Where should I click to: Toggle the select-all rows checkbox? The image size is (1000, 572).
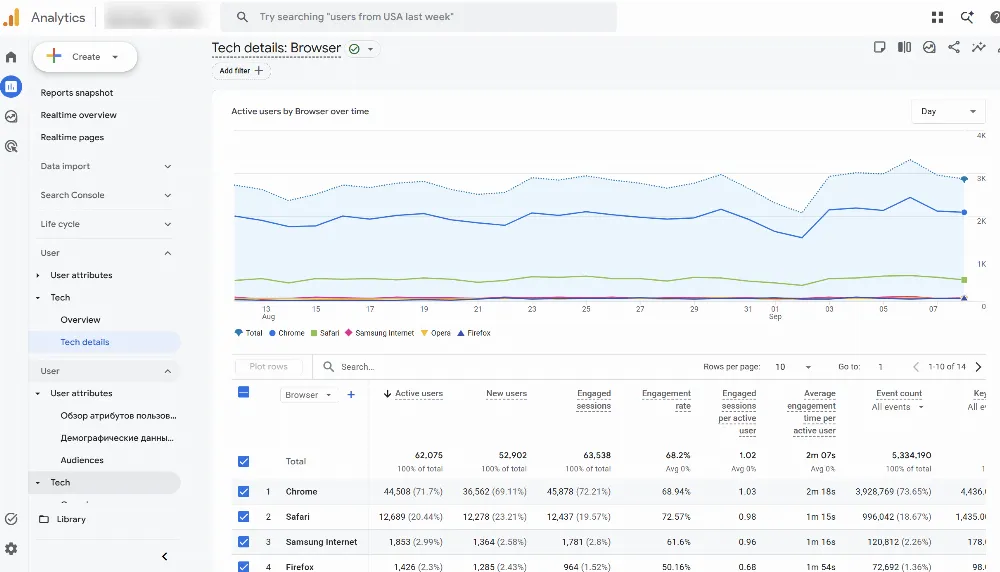[x=244, y=392]
